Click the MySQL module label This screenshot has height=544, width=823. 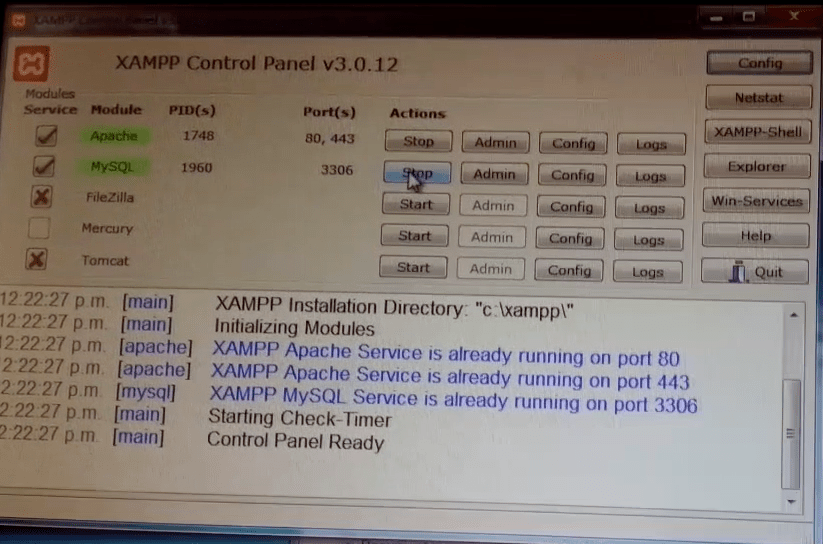[x=112, y=167]
